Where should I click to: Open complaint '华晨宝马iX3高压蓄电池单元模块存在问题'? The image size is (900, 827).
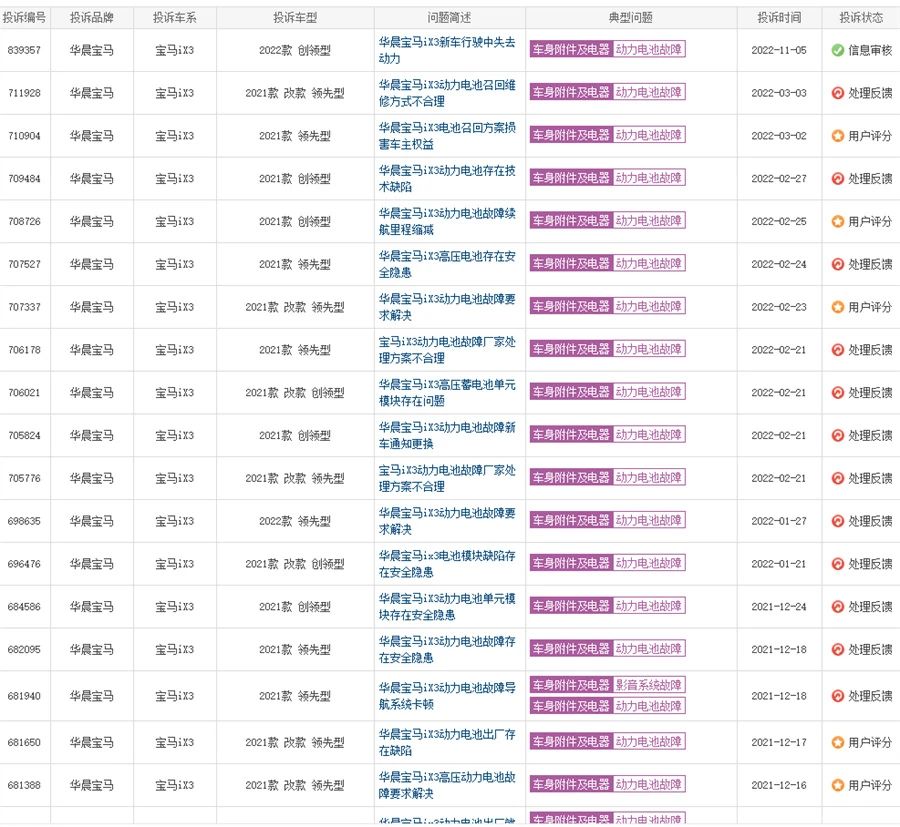[x=447, y=393]
